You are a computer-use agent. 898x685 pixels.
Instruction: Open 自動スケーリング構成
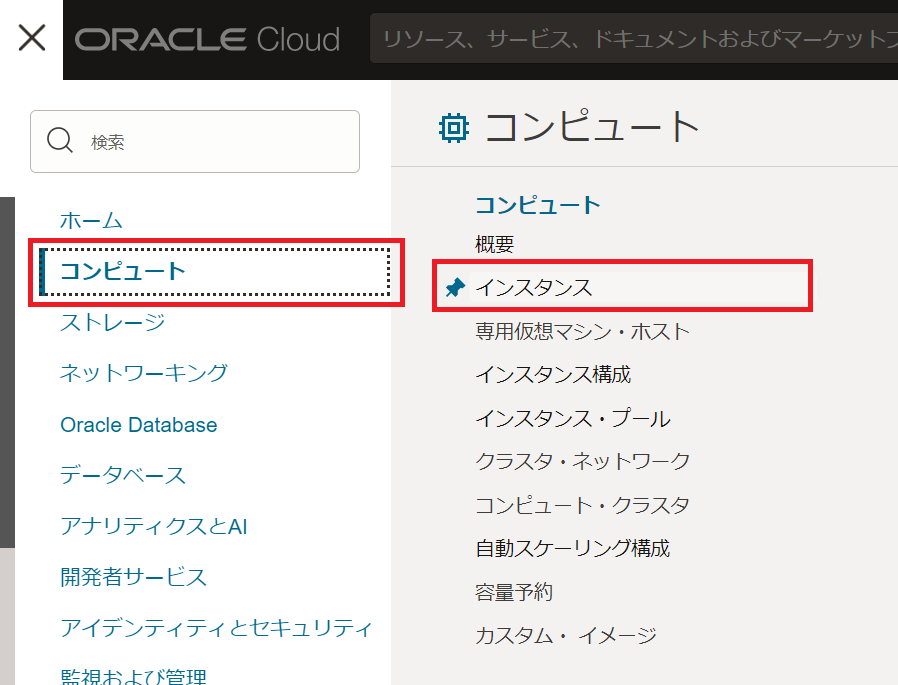(573, 548)
